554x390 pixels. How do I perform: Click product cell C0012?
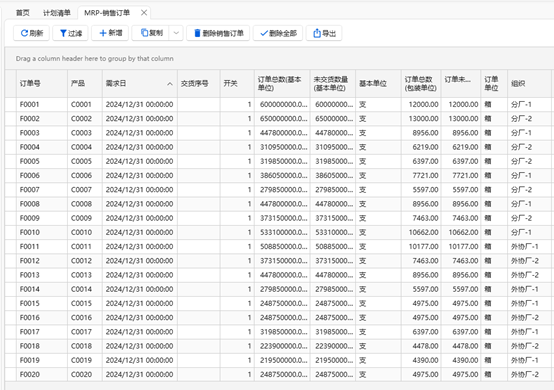85,261
